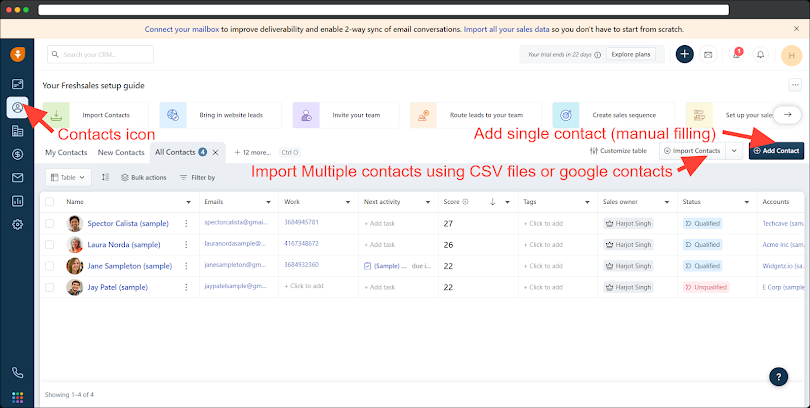Open Customize table settings
The width and height of the screenshot is (810, 408).
point(618,151)
